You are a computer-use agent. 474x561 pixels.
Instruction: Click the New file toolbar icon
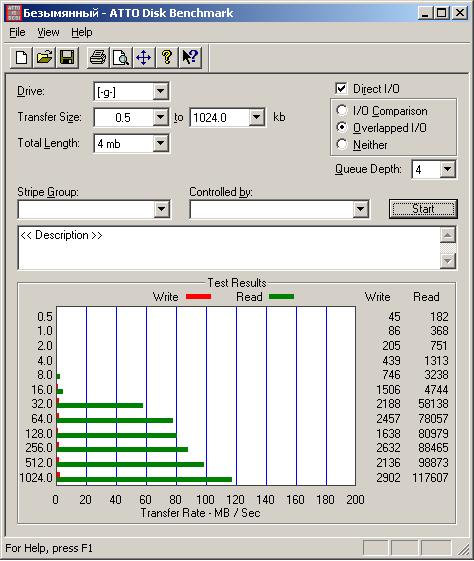coord(21,57)
